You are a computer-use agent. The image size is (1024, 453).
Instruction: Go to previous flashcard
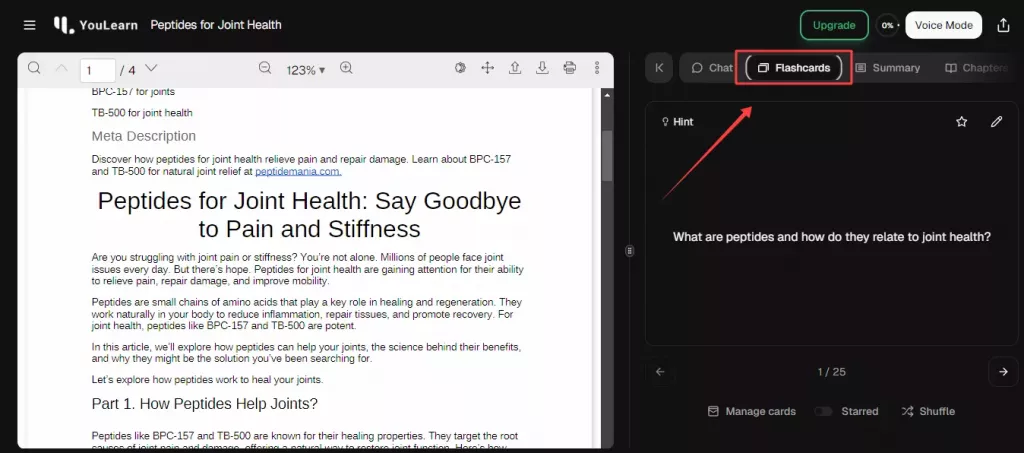click(x=660, y=371)
